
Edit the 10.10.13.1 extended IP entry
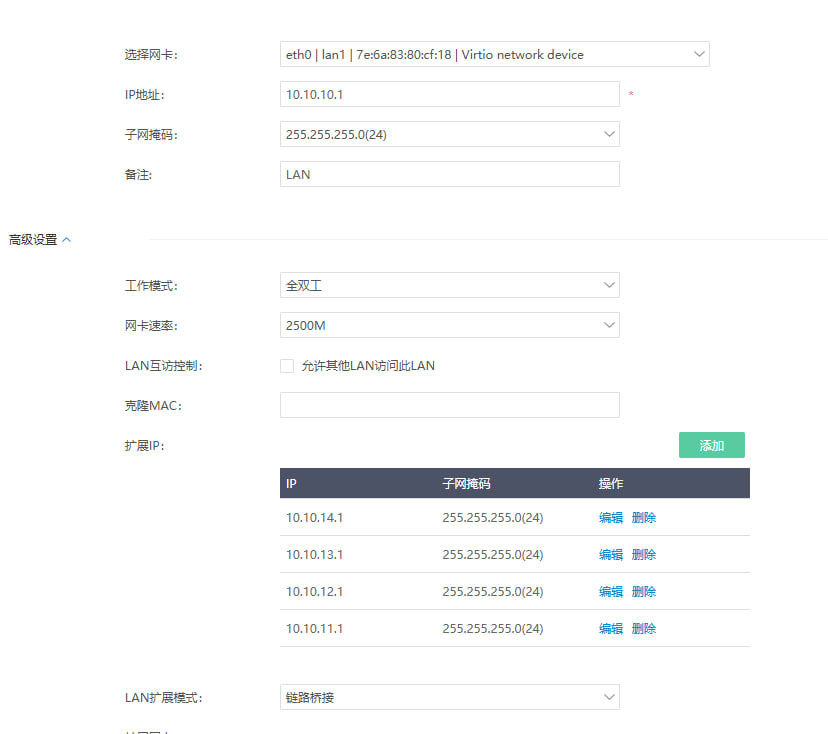[610, 555]
